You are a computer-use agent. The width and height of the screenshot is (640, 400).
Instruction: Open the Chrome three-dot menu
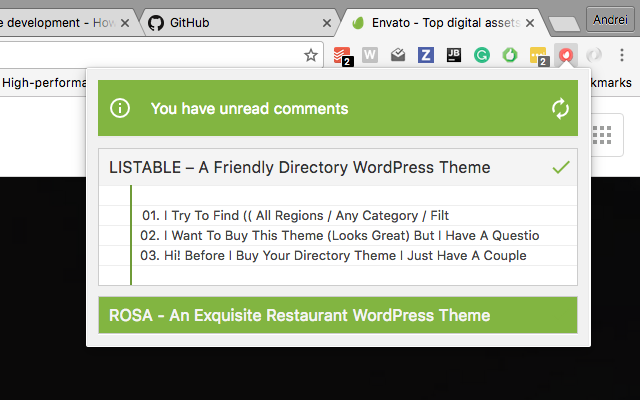click(x=622, y=55)
